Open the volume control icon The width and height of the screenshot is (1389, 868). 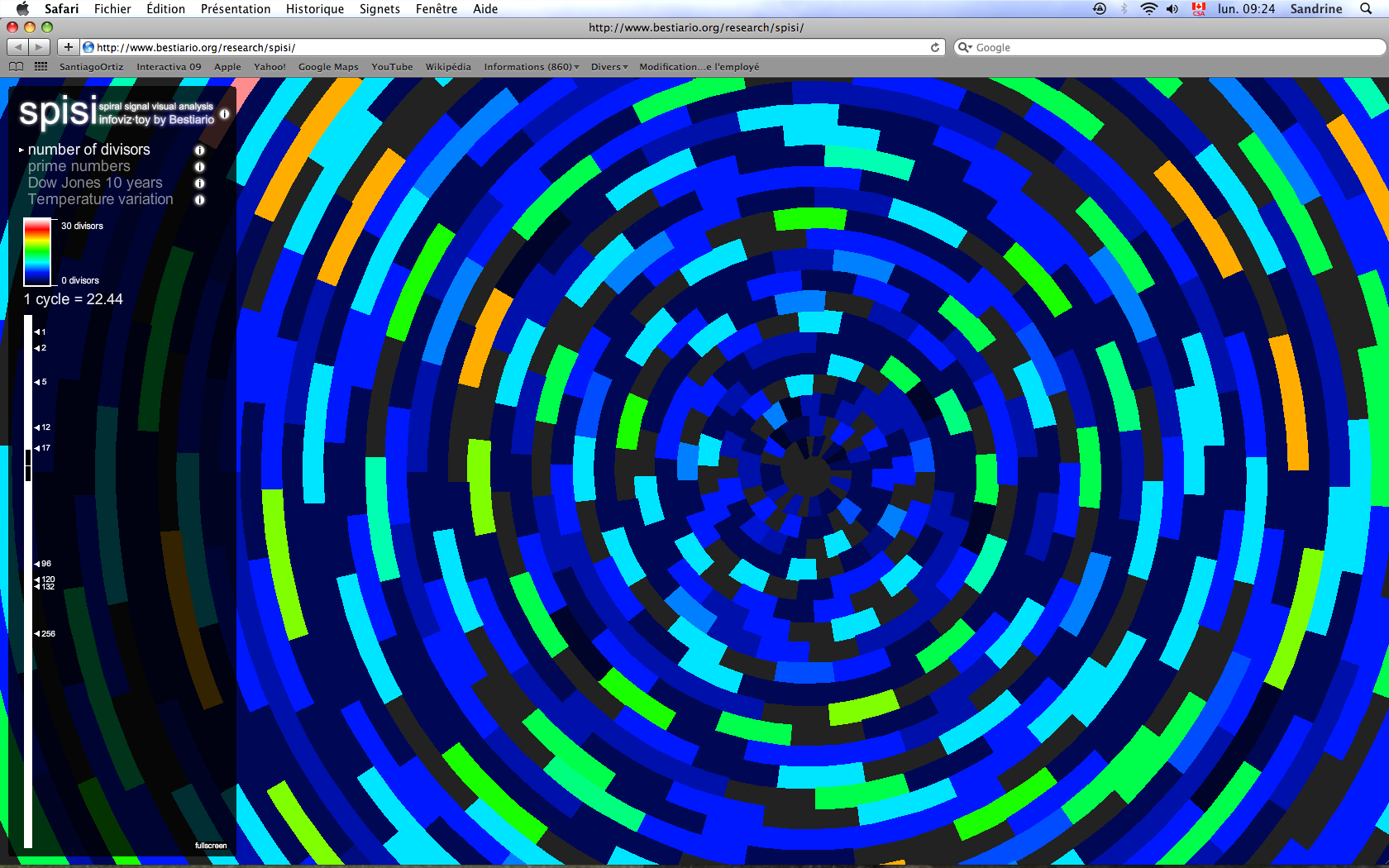(x=1172, y=9)
